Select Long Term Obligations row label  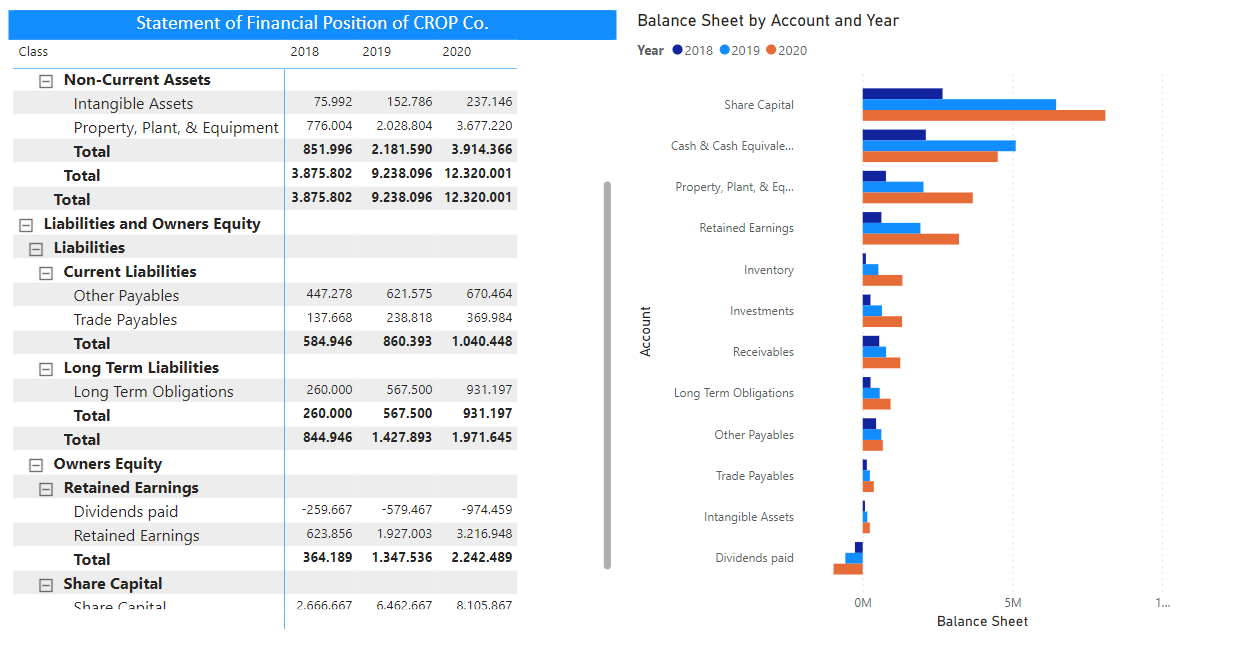click(153, 391)
